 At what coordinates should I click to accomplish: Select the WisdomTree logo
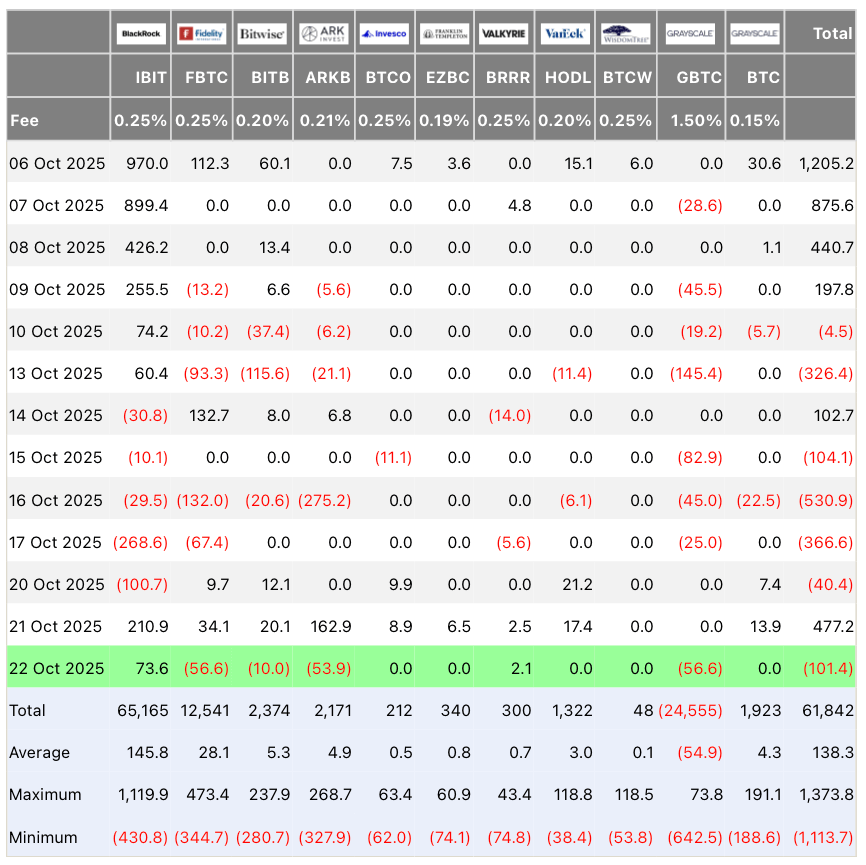[627, 34]
